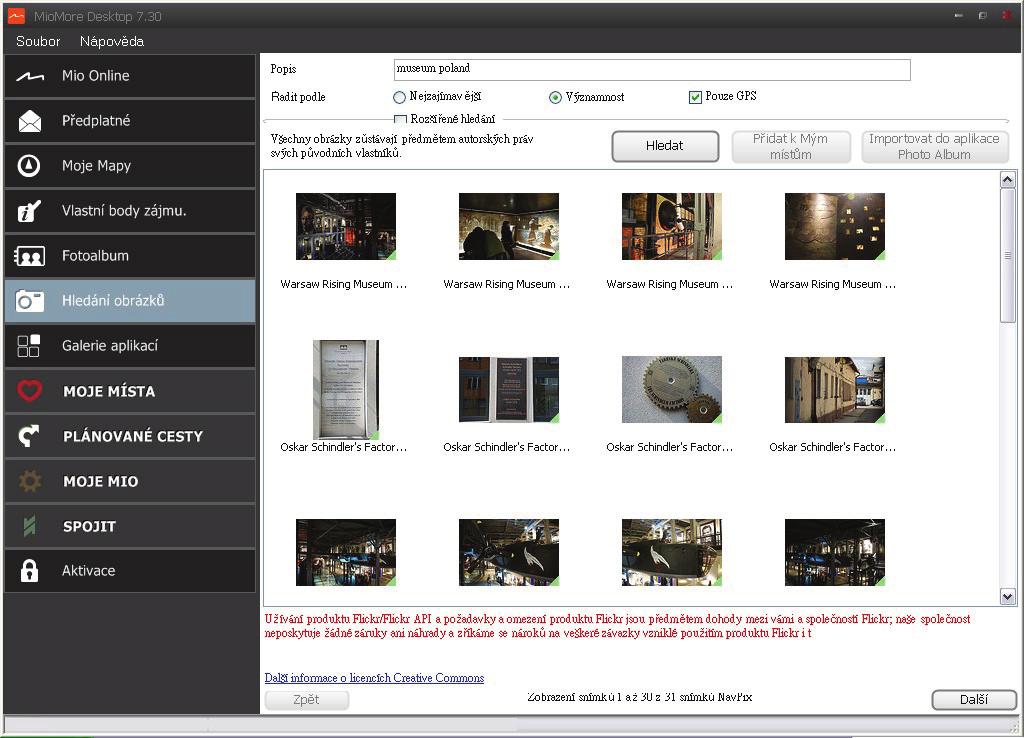This screenshot has width=1024, height=738.
Task: Open Galerie aplikací grid icon
Action: [x=29, y=346]
